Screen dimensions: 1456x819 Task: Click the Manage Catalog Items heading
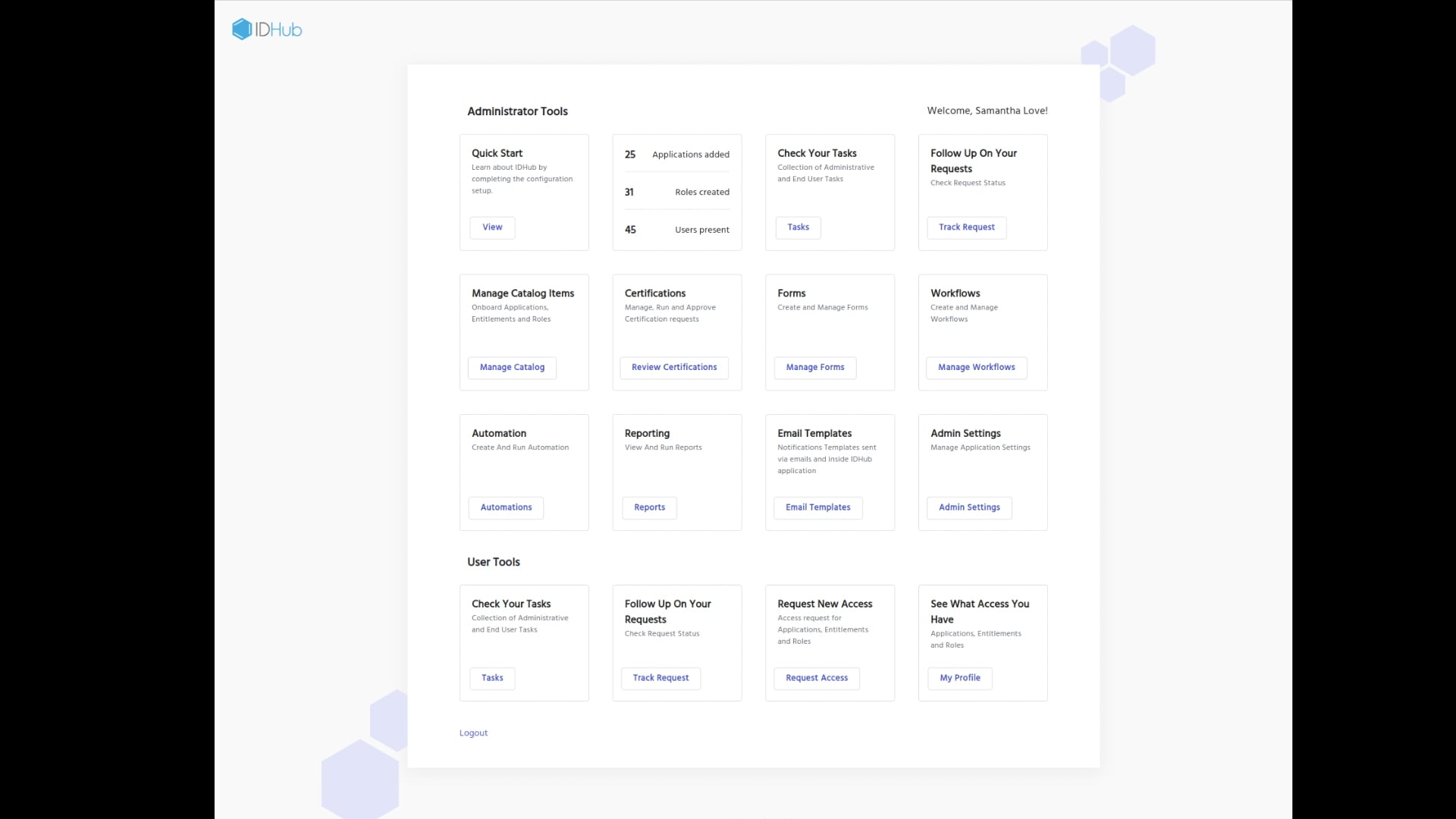[x=522, y=293]
